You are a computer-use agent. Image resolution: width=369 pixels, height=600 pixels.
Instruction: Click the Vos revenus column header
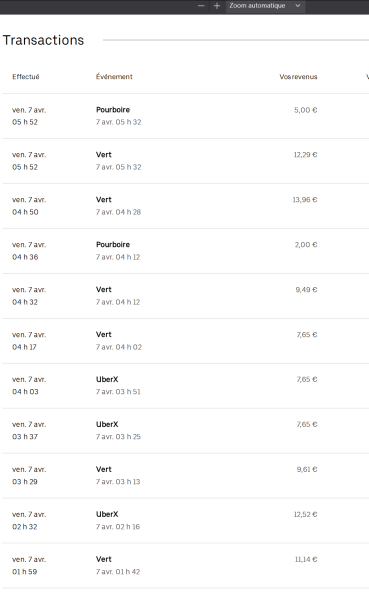click(x=298, y=77)
